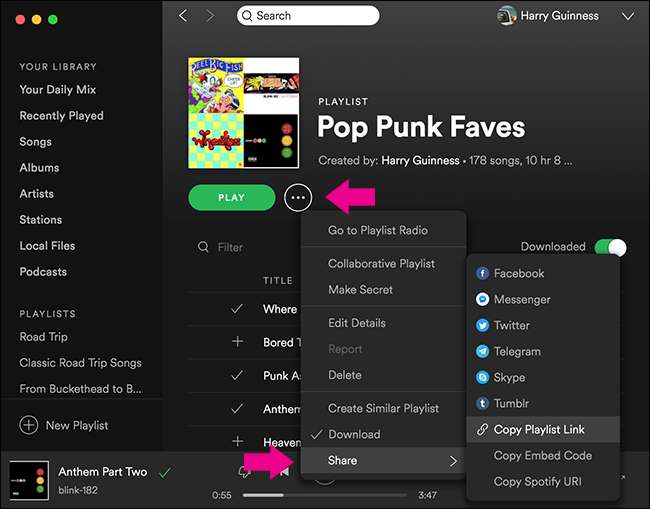The width and height of the screenshot is (650, 509).
Task: Click the Messenger share icon
Action: point(483,299)
